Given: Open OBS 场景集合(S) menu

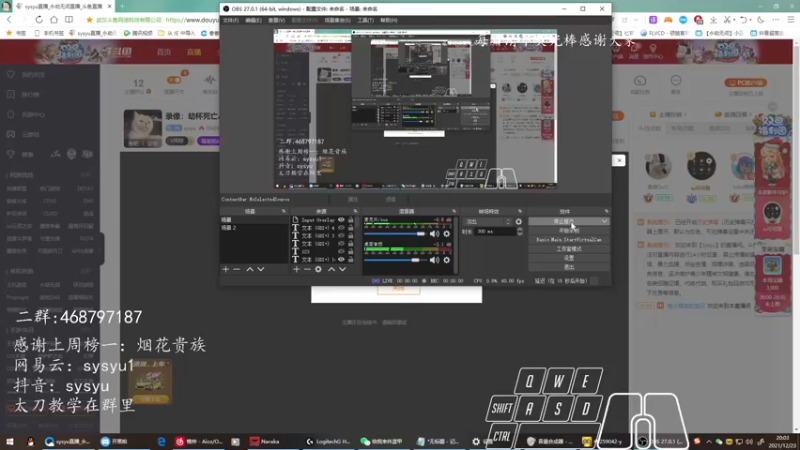Looking at the screenshot, I should [x=337, y=20].
